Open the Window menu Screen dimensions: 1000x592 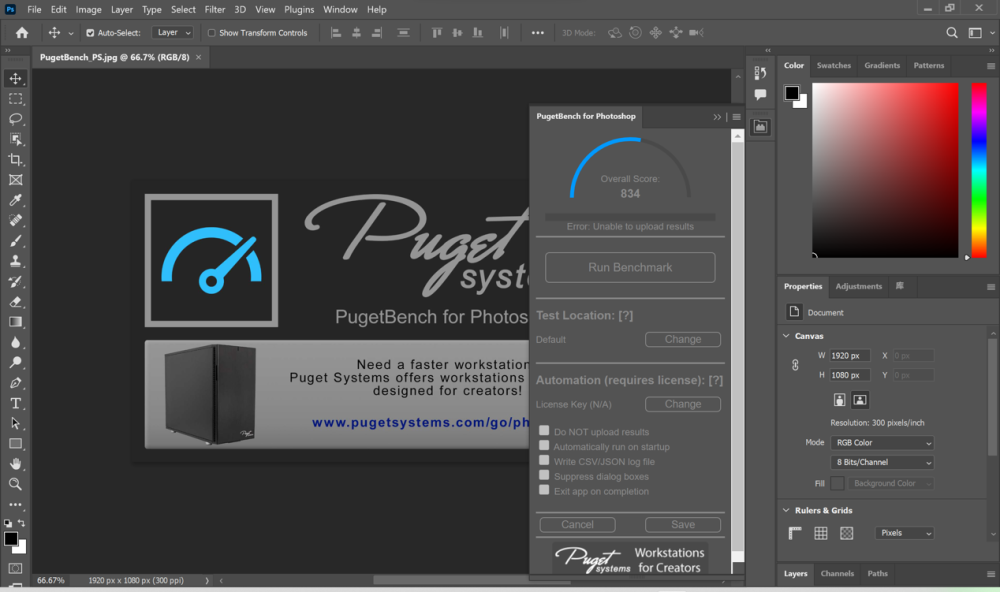coord(340,10)
